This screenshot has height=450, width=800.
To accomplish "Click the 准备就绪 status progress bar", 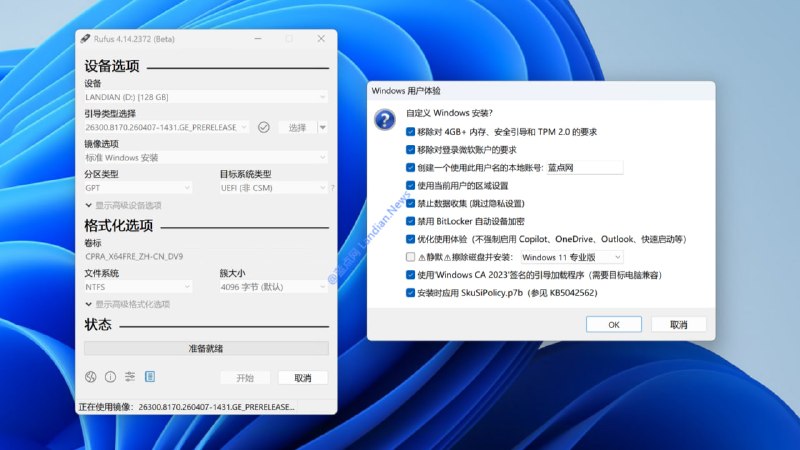I will point(206,348).
